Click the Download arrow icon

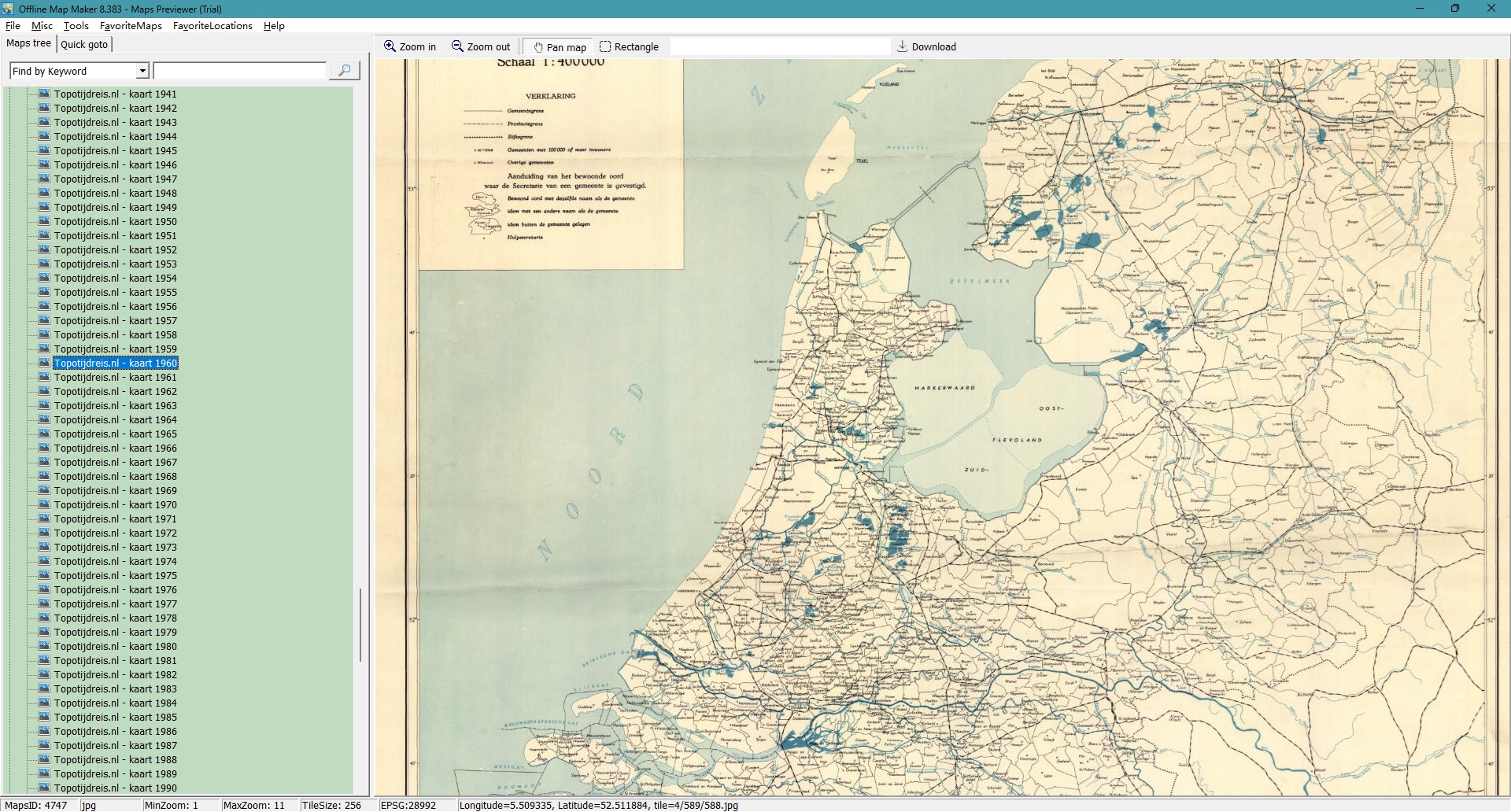point(902,46)
